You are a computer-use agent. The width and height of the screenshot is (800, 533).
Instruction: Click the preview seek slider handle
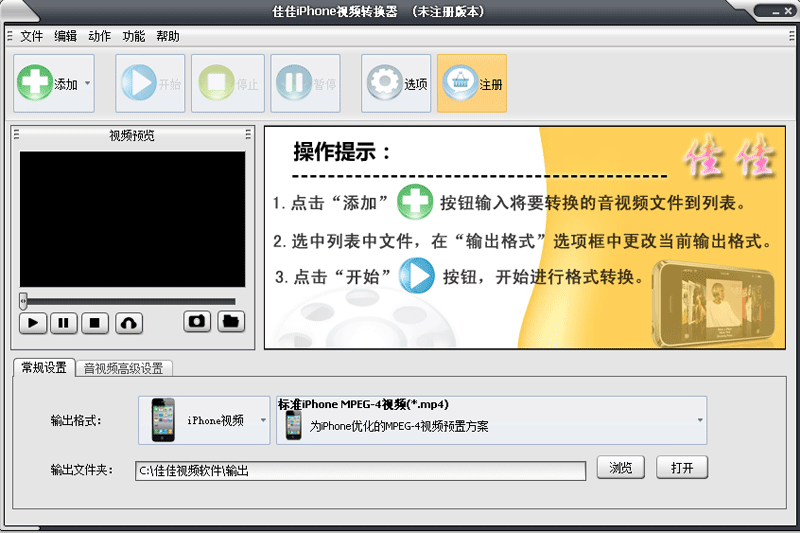[23, 301]
